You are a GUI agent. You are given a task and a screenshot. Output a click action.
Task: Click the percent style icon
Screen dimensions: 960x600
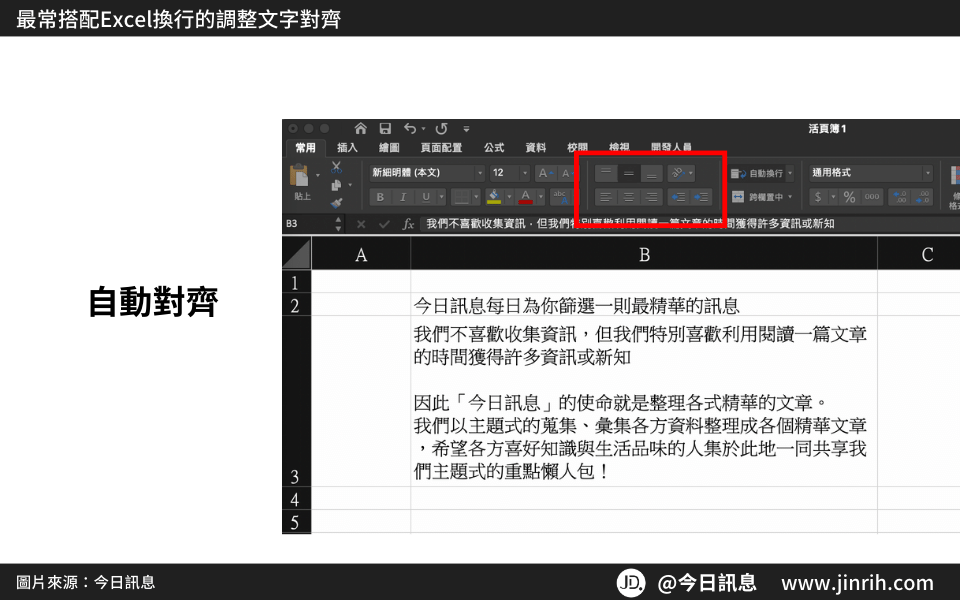(849, 197)
